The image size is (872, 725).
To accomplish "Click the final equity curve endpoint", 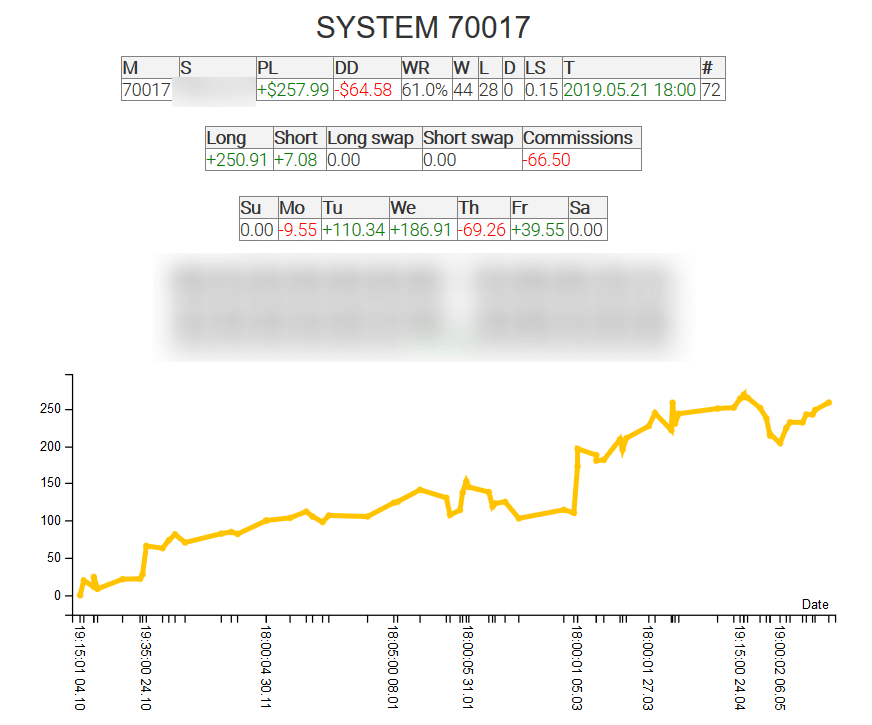I will pyautogui.click(x=829, y=403).
